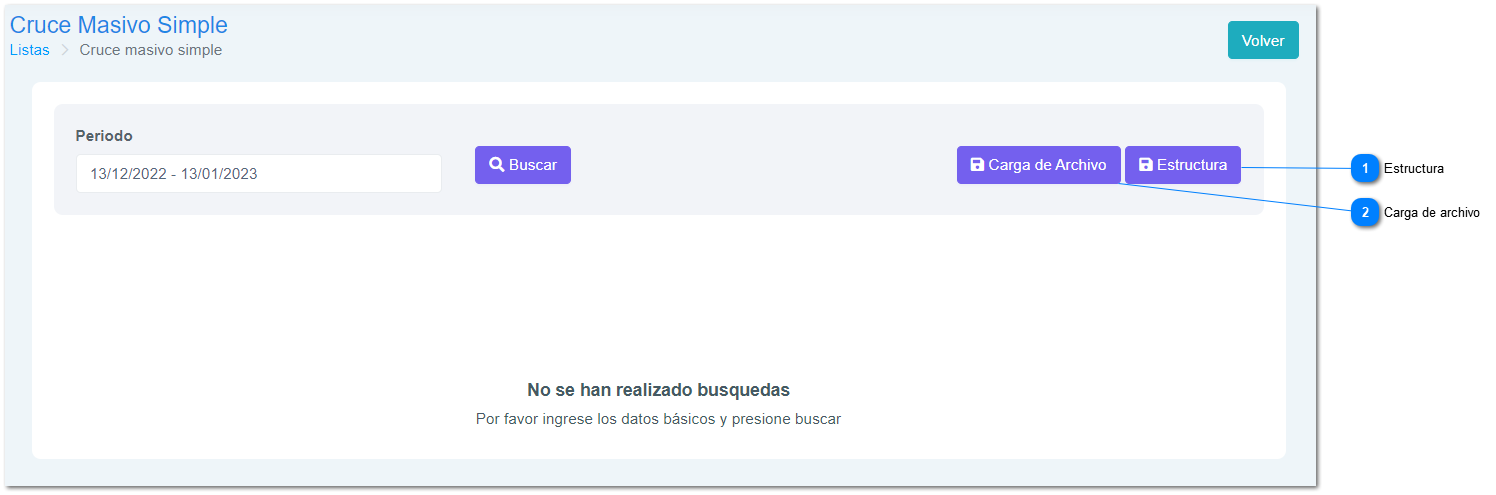
Task: Click the 'Por favor ingrese los datos' hint text
Action: 658,419
